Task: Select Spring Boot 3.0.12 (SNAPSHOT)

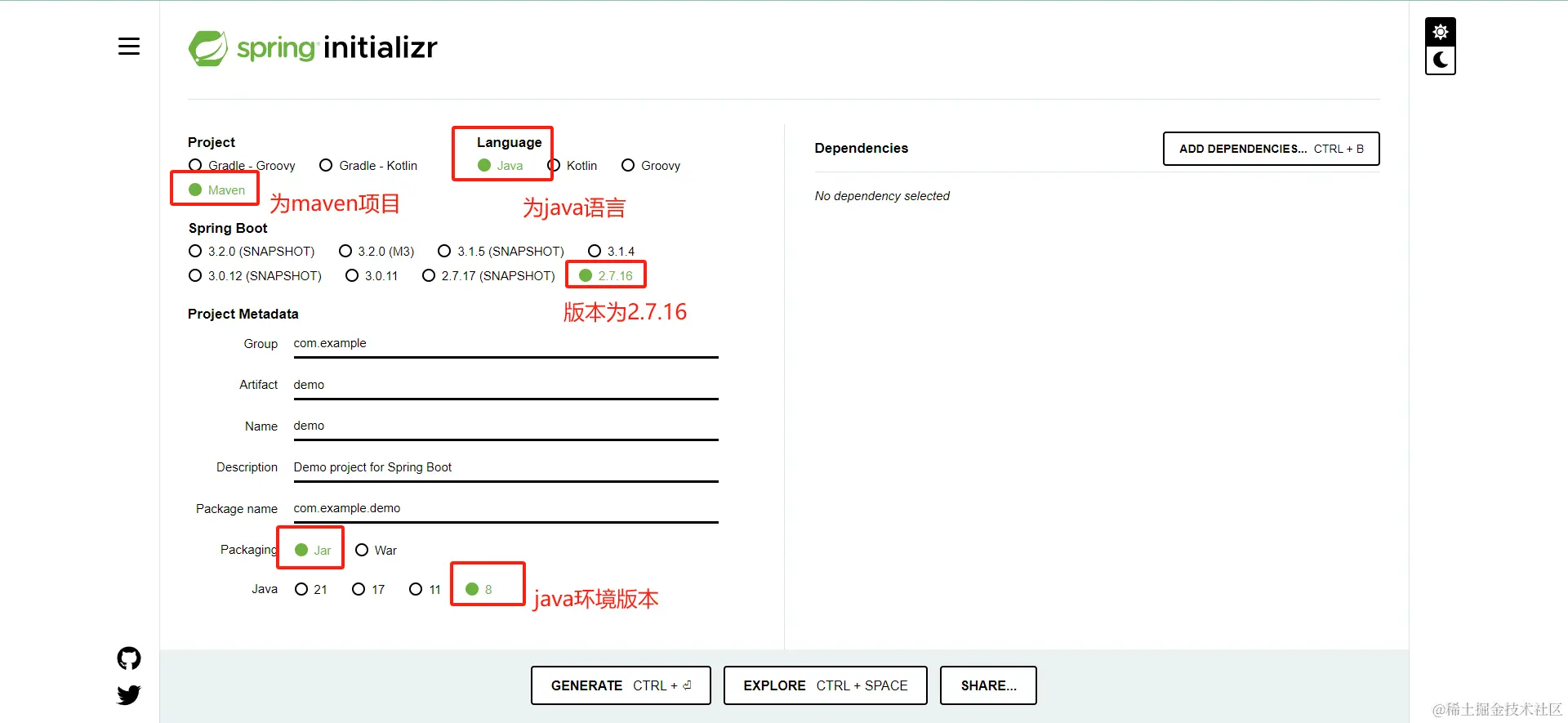Action: click(255, 276)
